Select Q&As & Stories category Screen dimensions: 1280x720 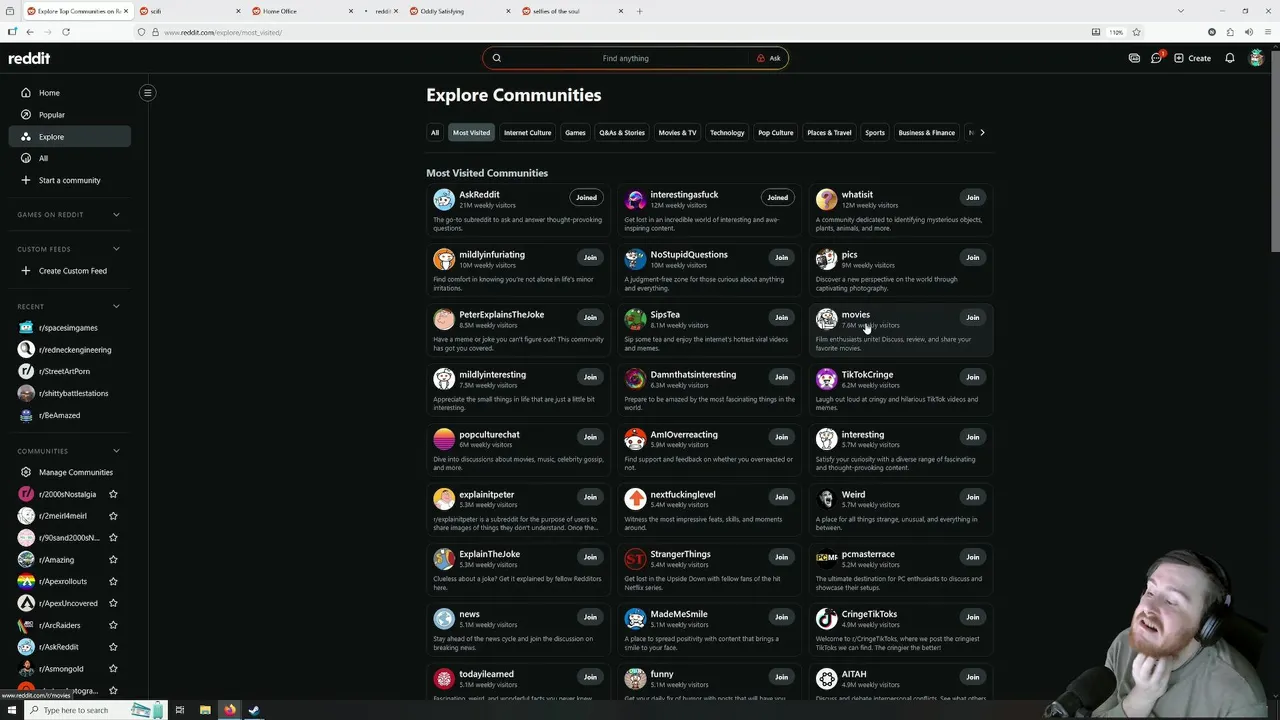pos(622,132)
